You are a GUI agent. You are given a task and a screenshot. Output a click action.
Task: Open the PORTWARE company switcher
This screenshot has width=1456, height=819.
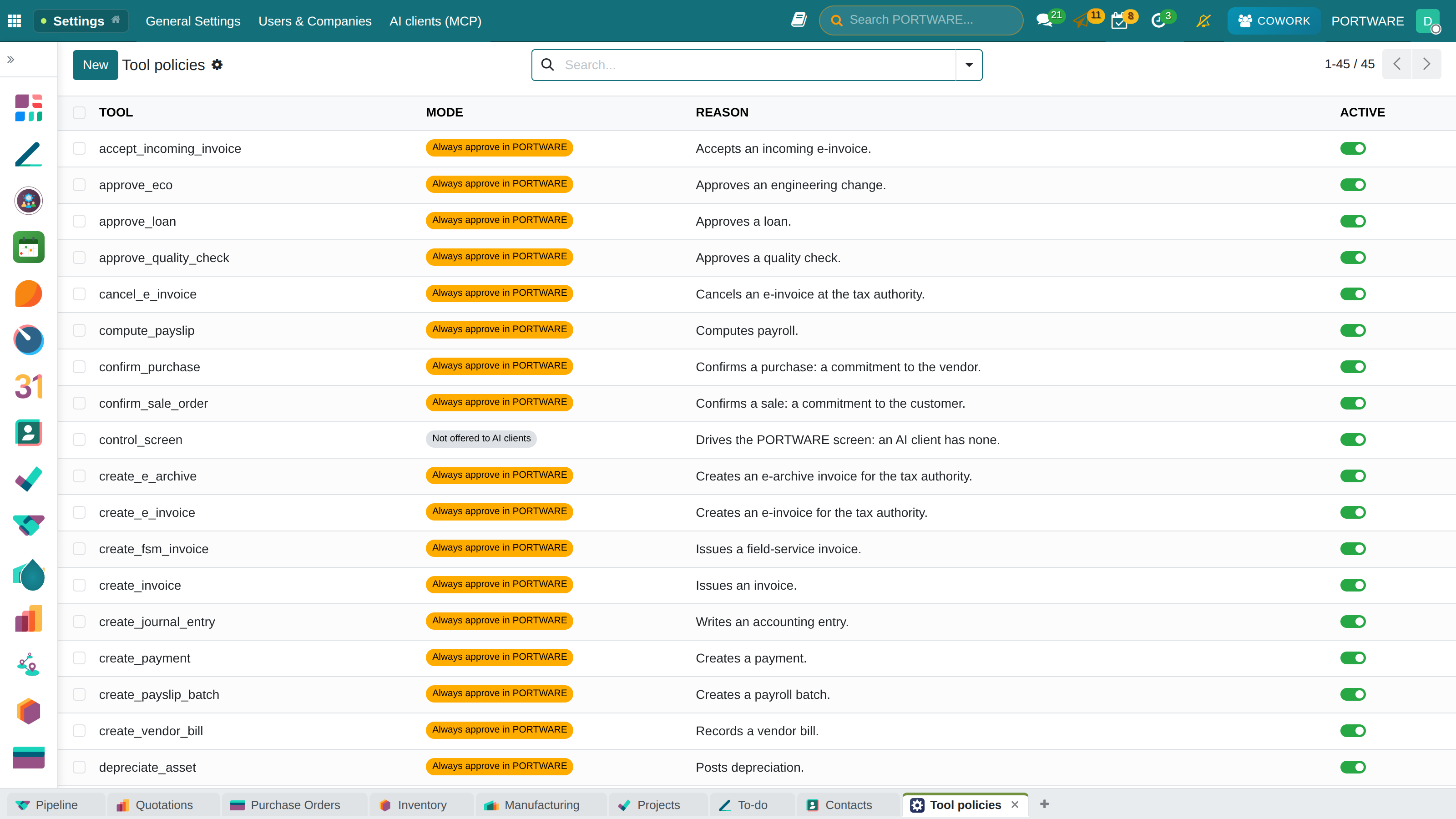tap(1367, 21)
